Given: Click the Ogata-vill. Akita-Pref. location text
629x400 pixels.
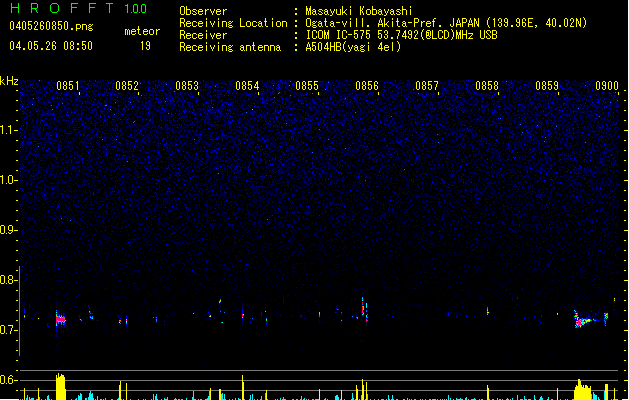Looking at the screenshot, I should coord(446,23).
